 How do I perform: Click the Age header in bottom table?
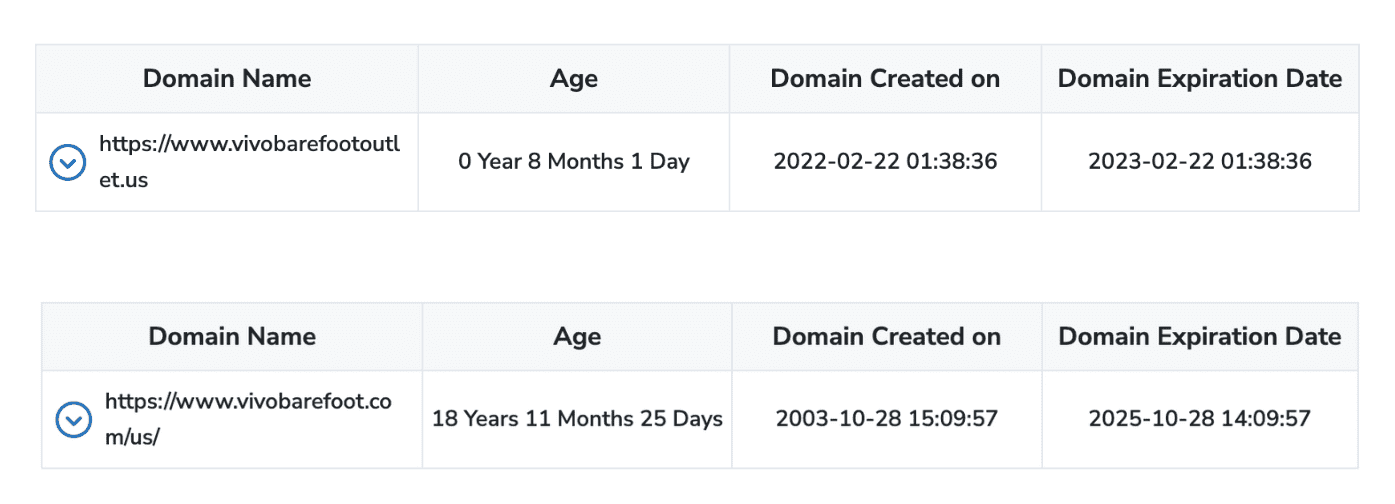[x=577, y=337]
